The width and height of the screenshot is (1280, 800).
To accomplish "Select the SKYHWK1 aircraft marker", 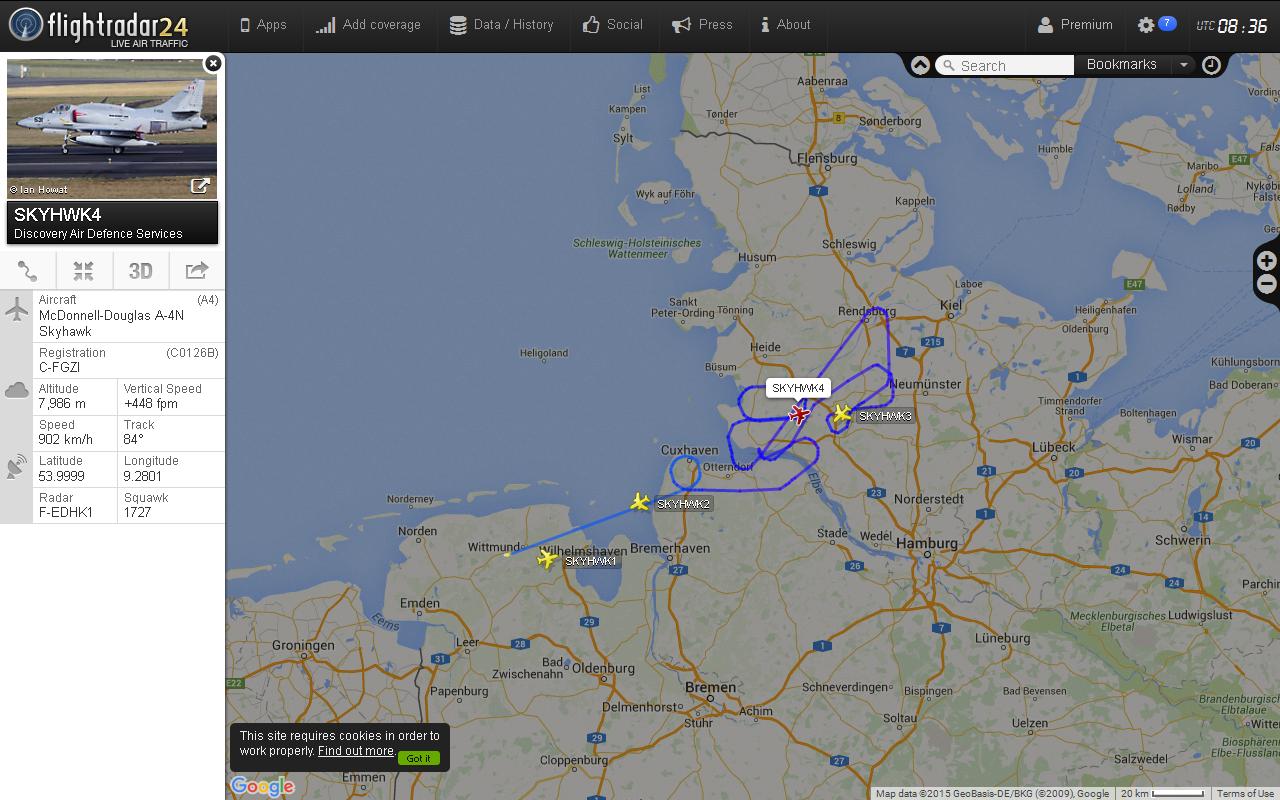I will (547, 559).
